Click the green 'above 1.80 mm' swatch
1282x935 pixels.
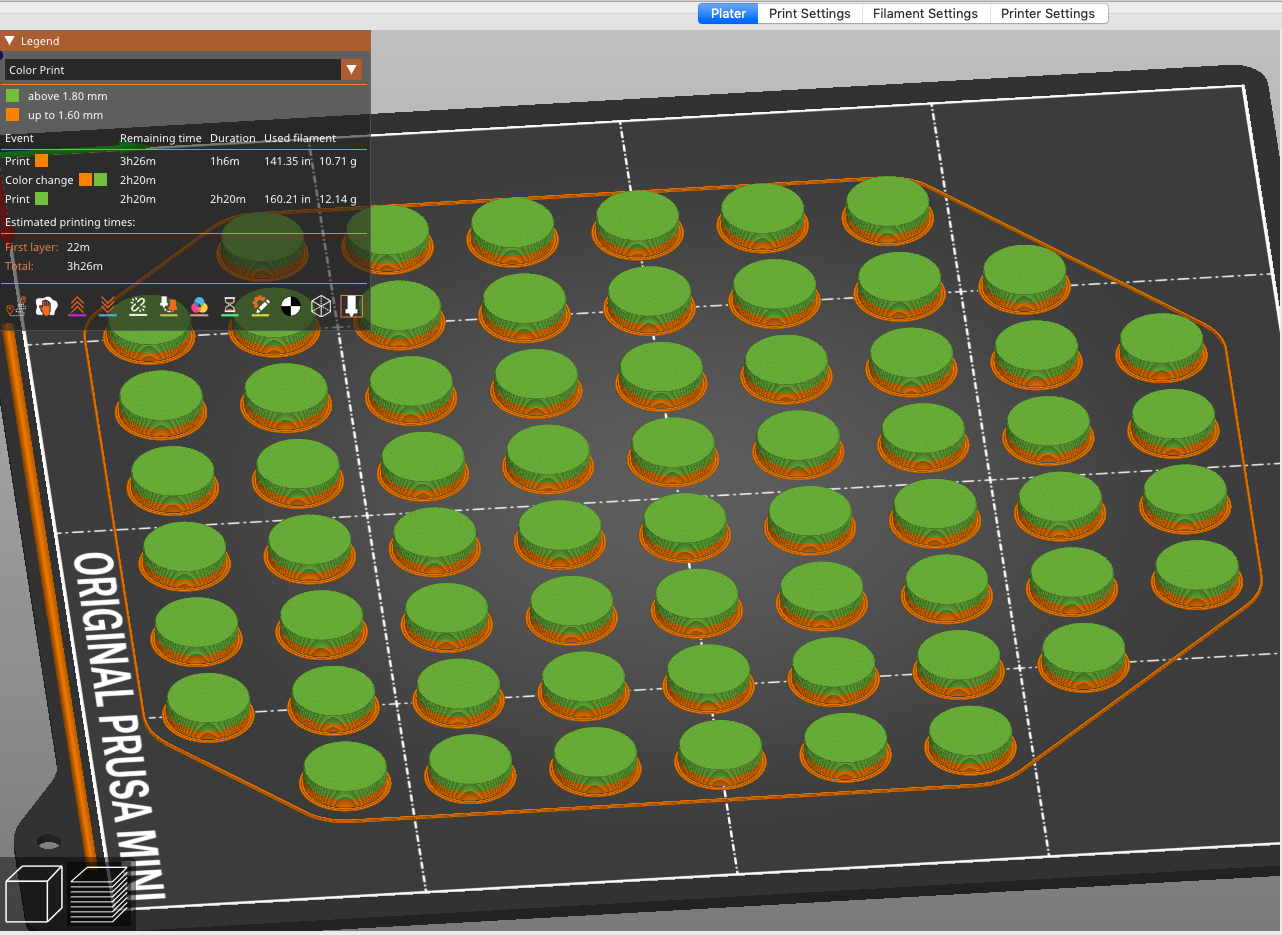click(x=12, y=96)
